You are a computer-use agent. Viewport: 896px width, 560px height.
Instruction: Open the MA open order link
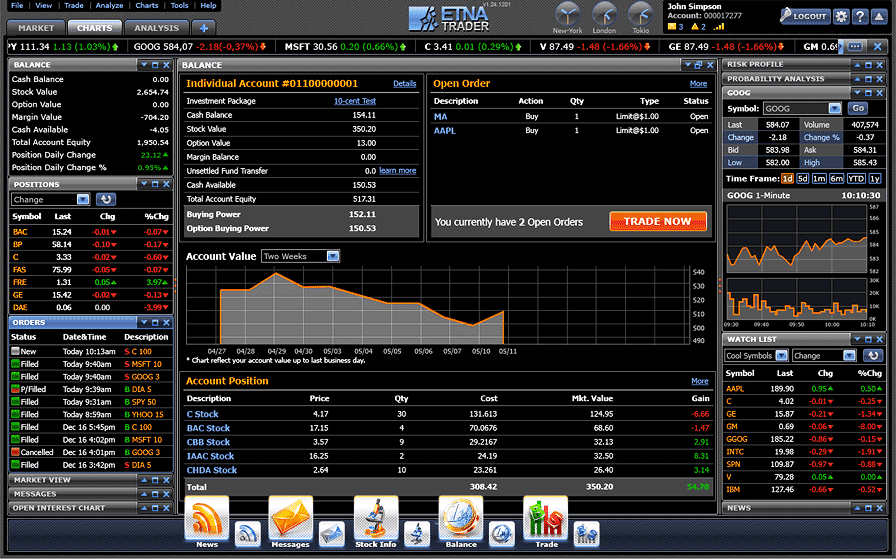click(x=440, y=117)
